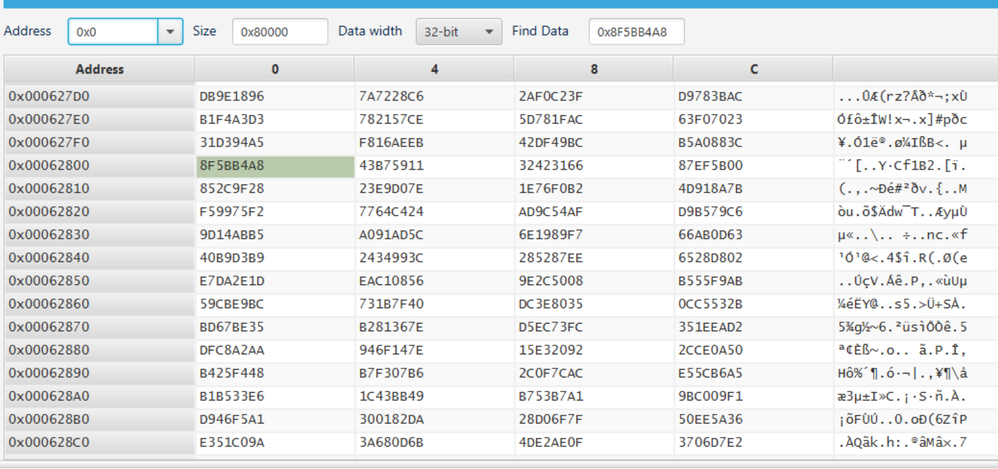Open the Address combo box dropdown arrow
The height and width of the screenshot is (469, 998).
[170, 31]
